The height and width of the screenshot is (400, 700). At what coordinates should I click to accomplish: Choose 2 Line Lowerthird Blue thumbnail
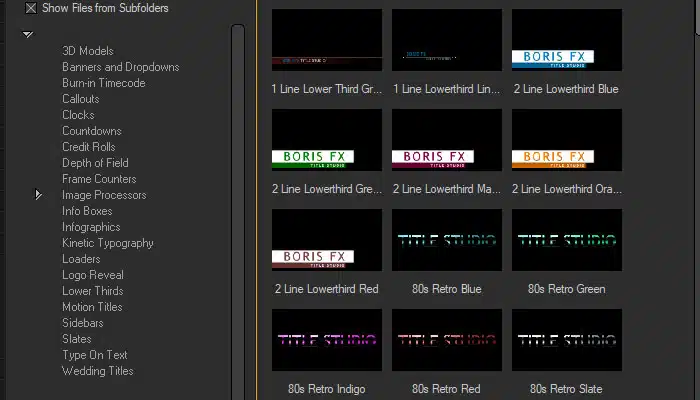click(567, 40)
